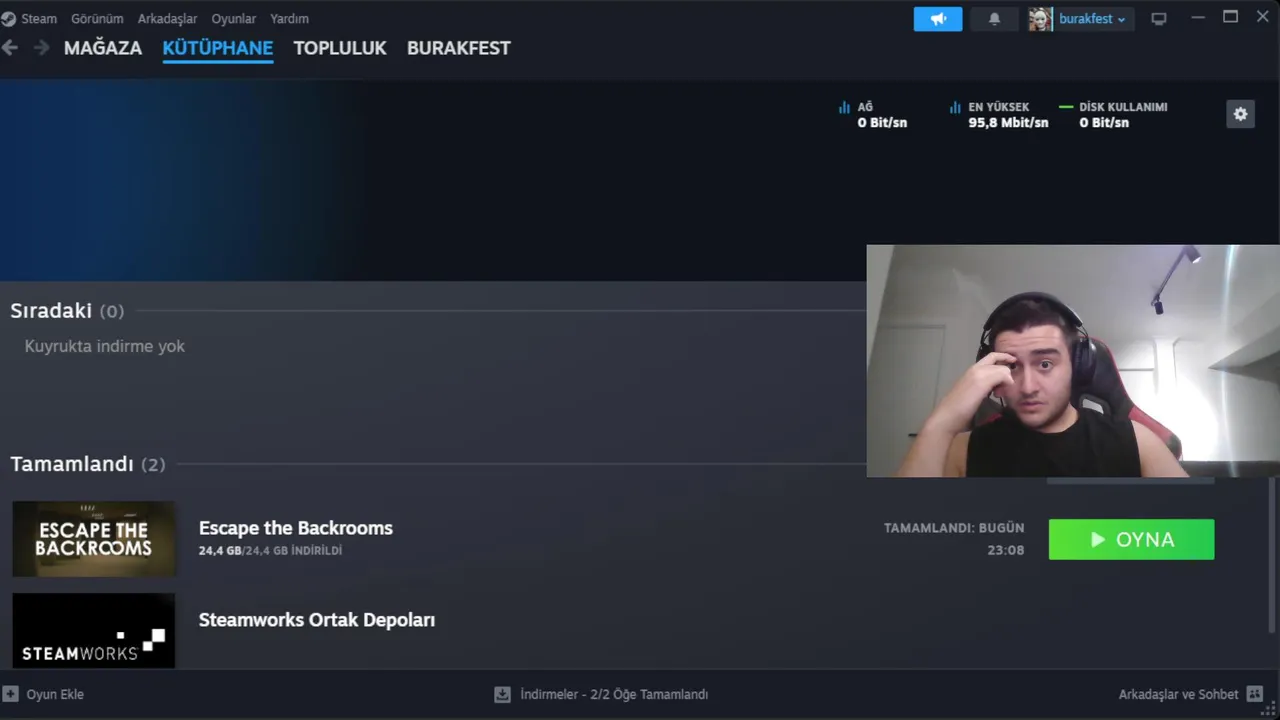Click the DİSK KULLANIMI green indicator
The width and height of the screenshot is (1280, 720).
pyautogui.click(x=1066, y=107)
